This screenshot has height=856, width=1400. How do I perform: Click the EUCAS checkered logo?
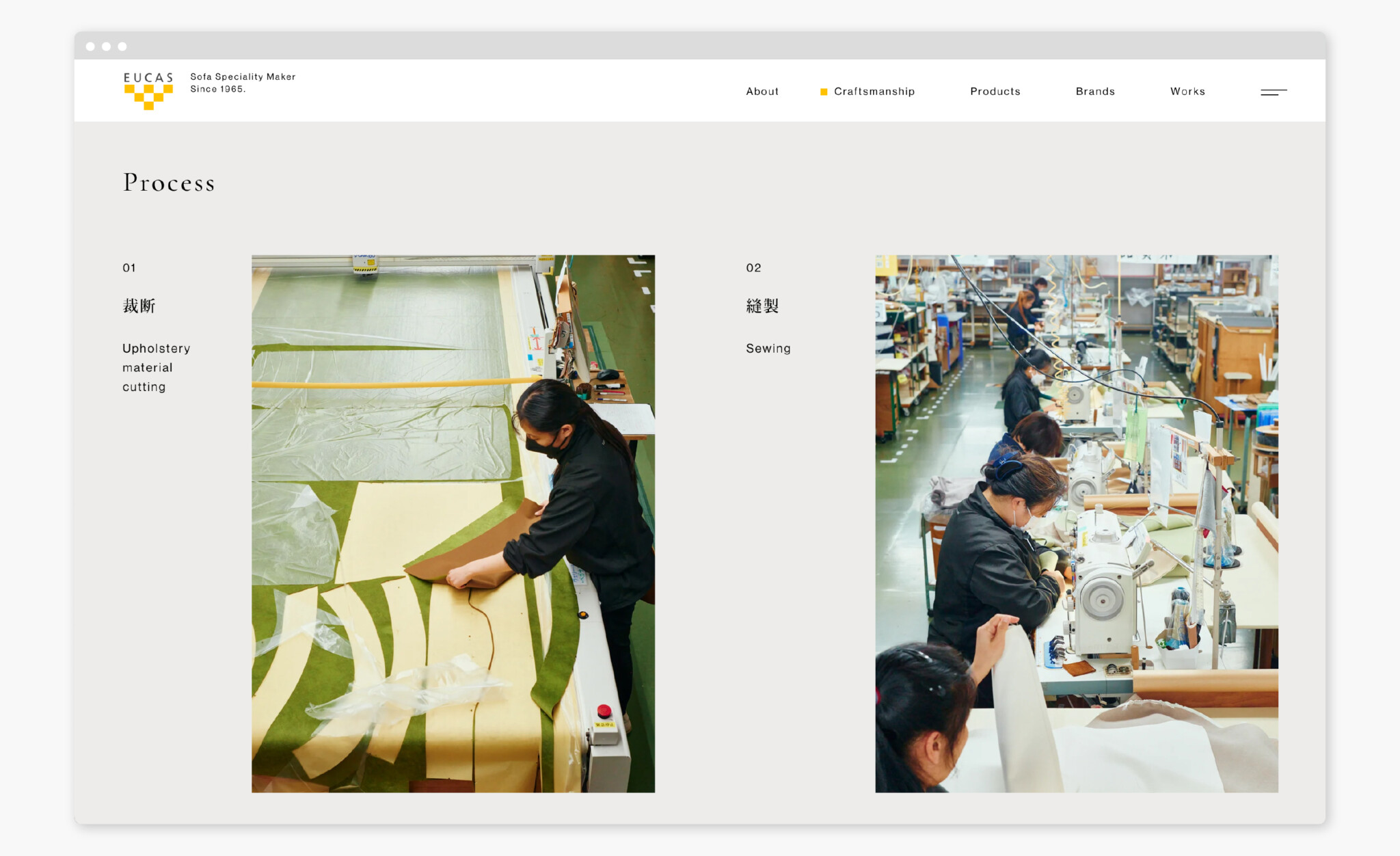[x=148, y=90]
